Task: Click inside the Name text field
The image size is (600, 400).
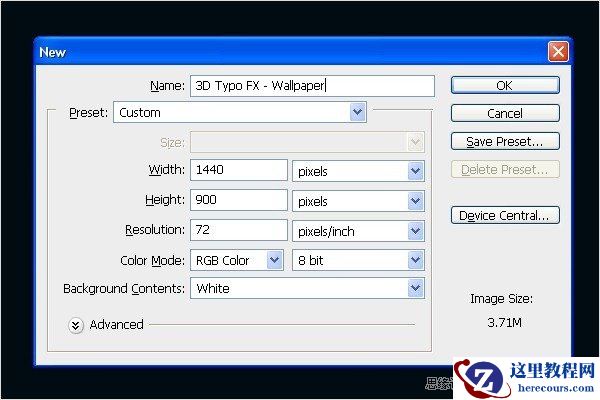Action: [312, 86]
